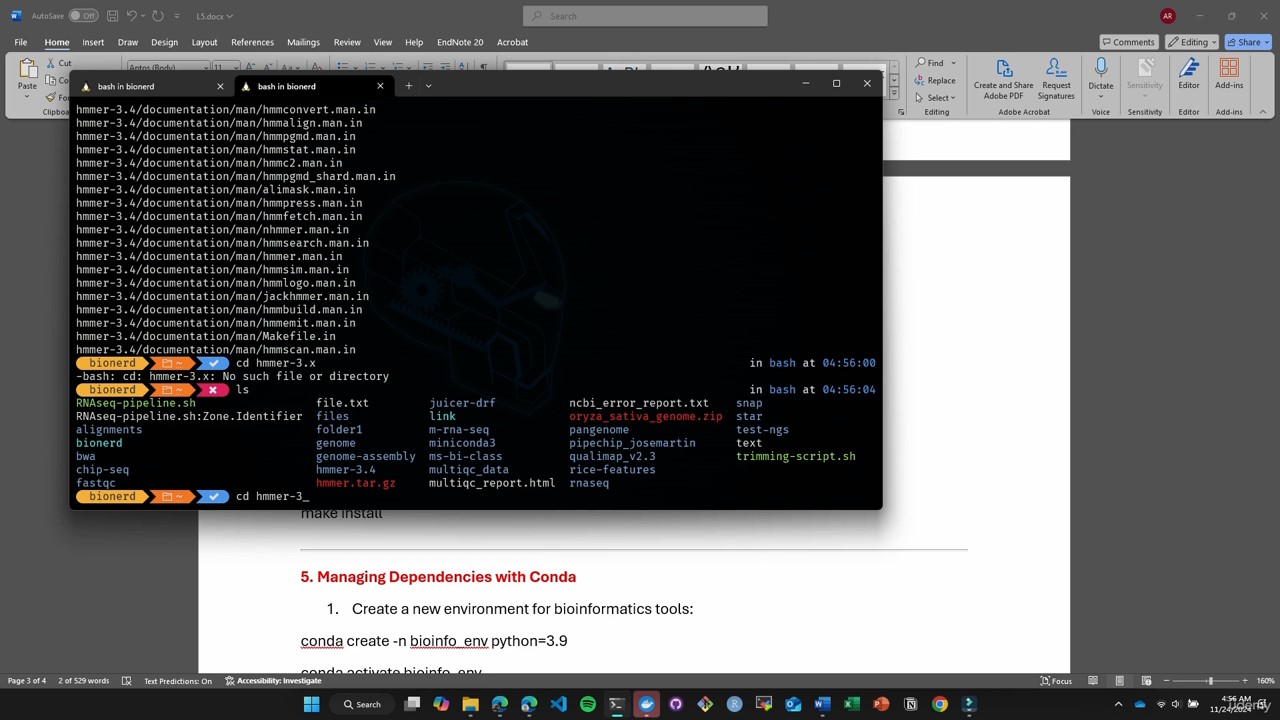Open the Windows Start menu
The height and width of the screenshot is (720, 1280).
coord(311,704)
